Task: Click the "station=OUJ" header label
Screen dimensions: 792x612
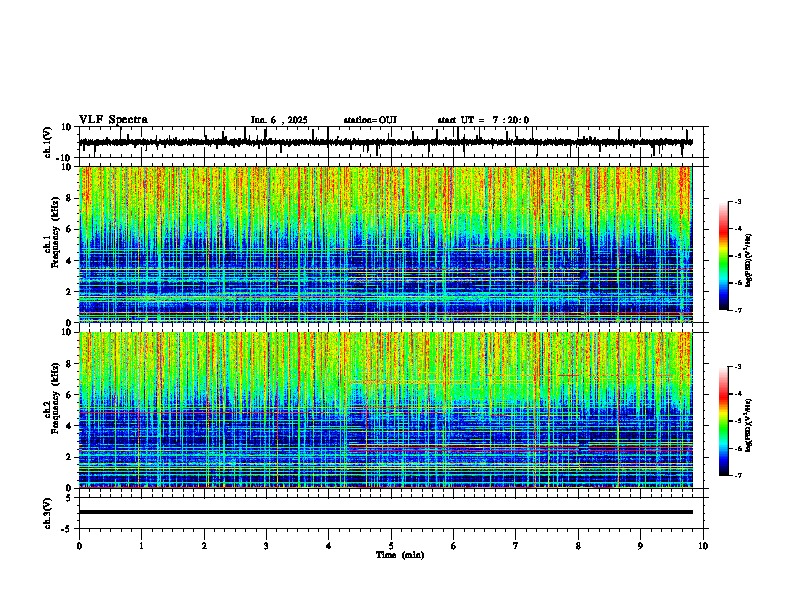Action: tap(370, 120)
